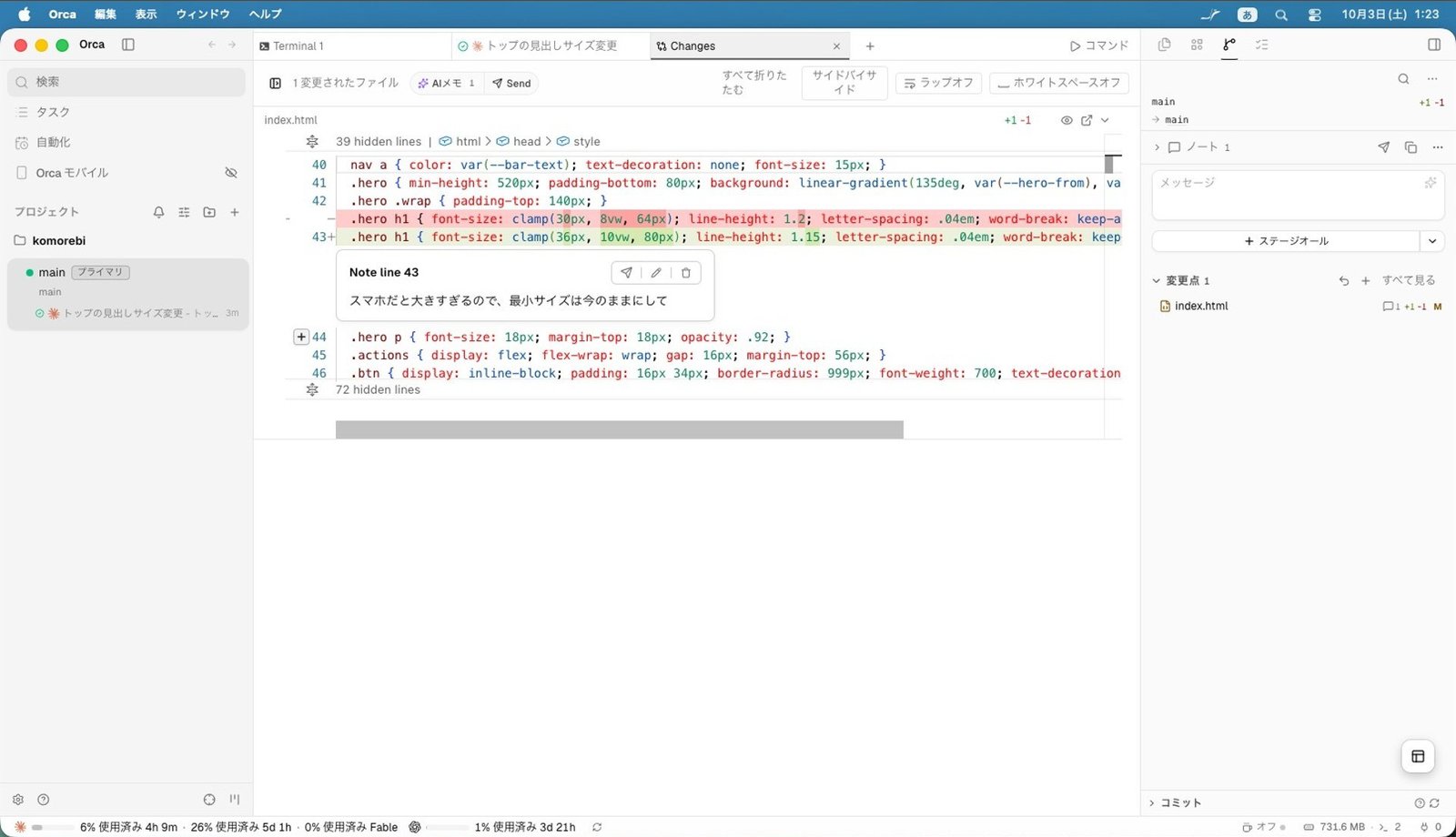
Task: Delete note line 43 with trash icon
Action: tap(686, 273)
